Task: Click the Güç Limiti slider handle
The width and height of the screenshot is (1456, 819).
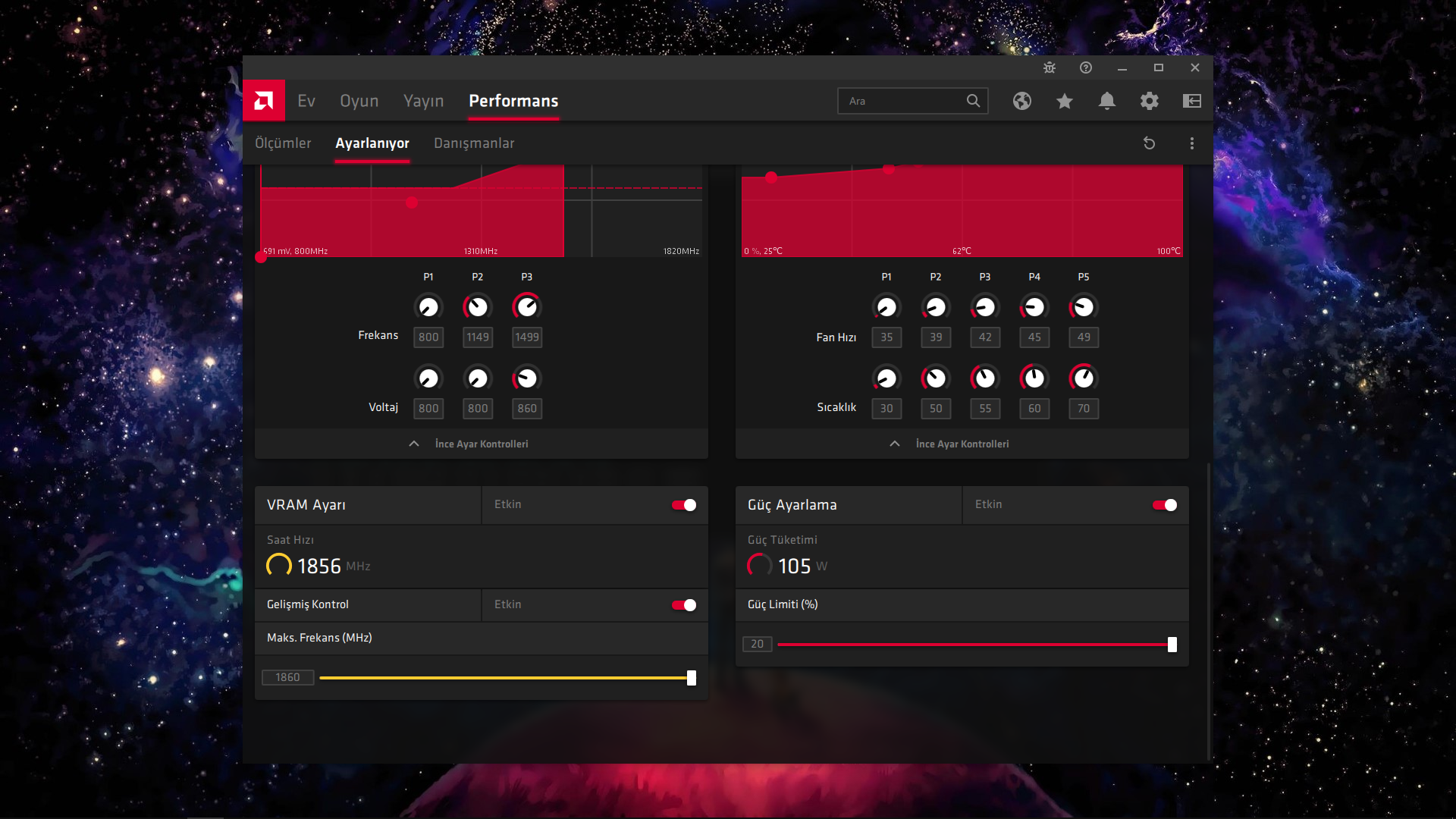Action: pyautogui.click(x=1172, y=645)
